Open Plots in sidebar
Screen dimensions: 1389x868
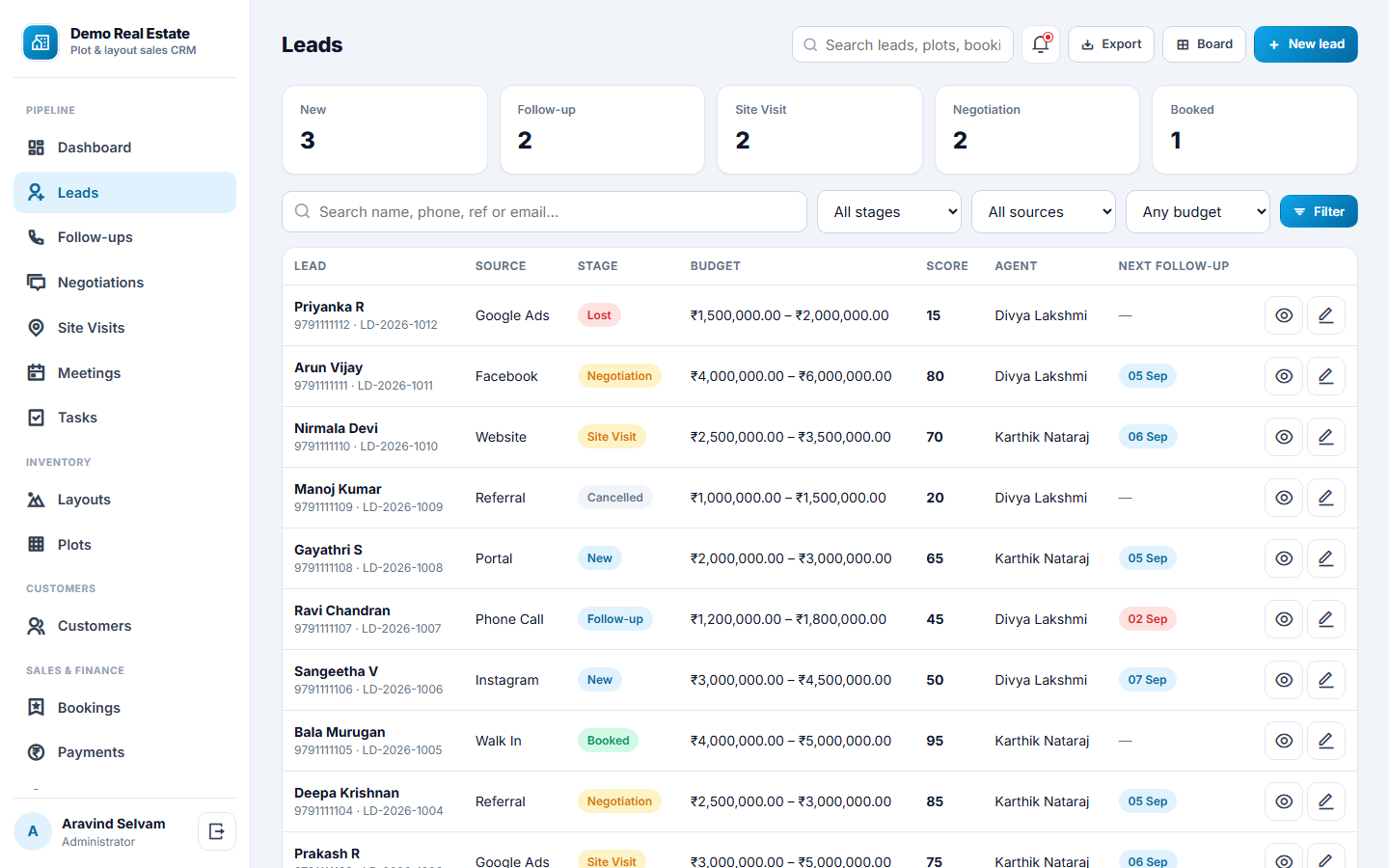coord(124,545)
